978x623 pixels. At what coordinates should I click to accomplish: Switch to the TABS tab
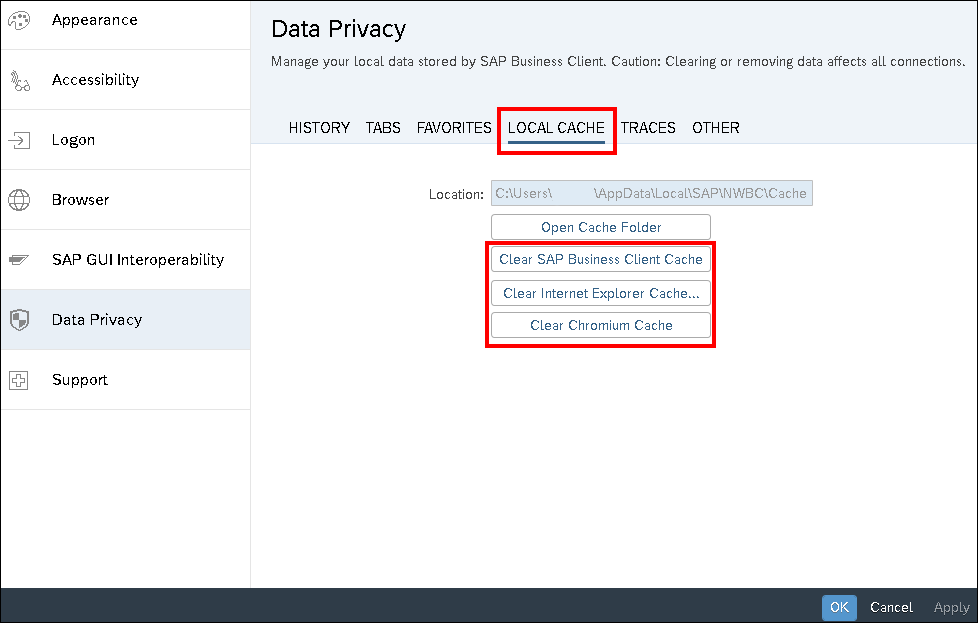tap(383, 128)
